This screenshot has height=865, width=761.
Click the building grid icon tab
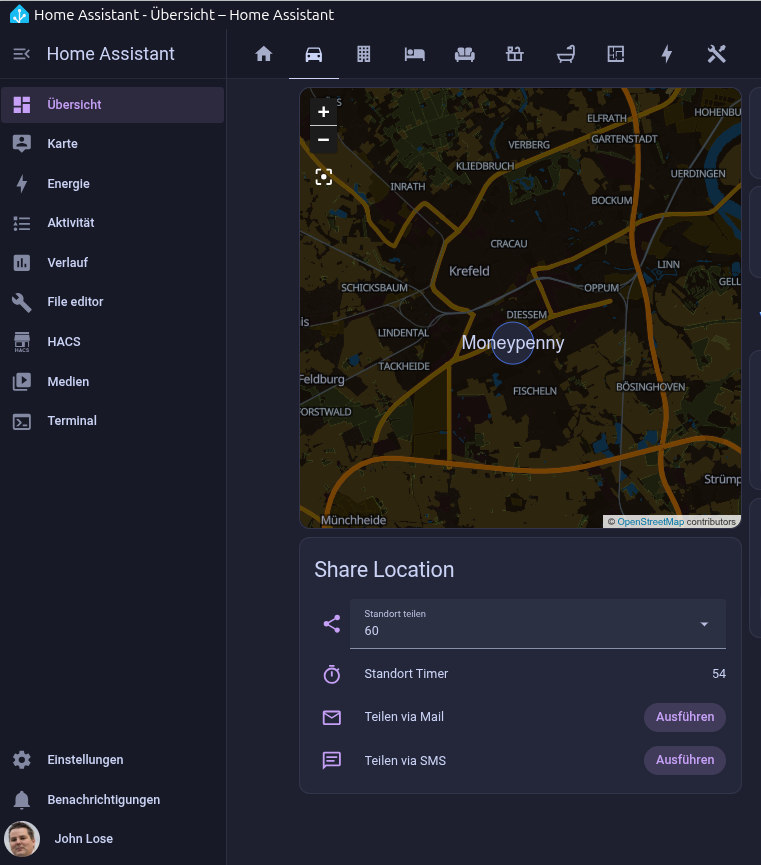364,54
